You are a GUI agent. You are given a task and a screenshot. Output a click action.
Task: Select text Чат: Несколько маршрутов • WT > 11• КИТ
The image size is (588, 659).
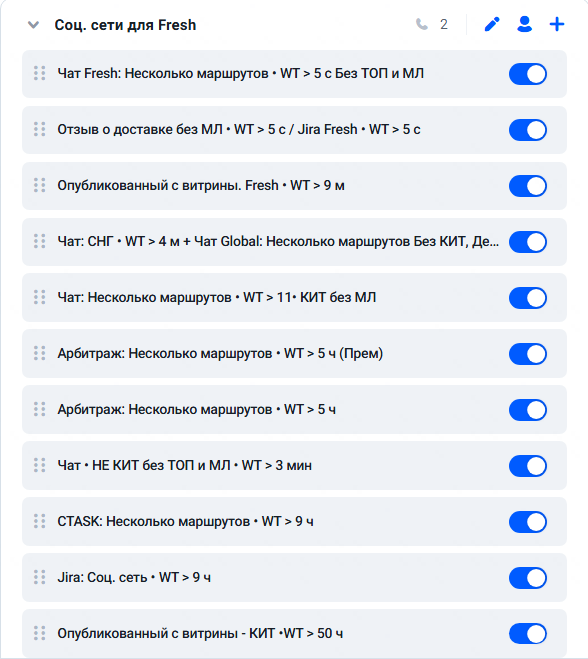click(192, 297)
